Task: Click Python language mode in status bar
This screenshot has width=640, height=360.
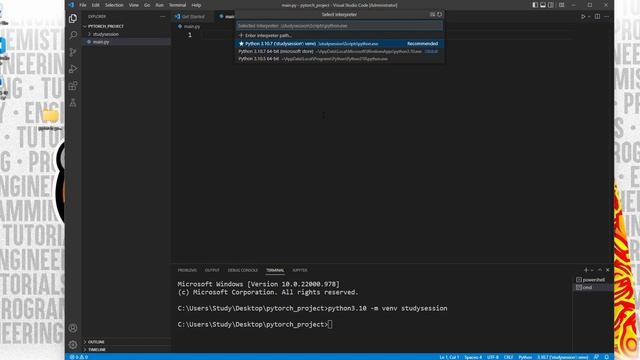Action: click(x=525, y=357)
